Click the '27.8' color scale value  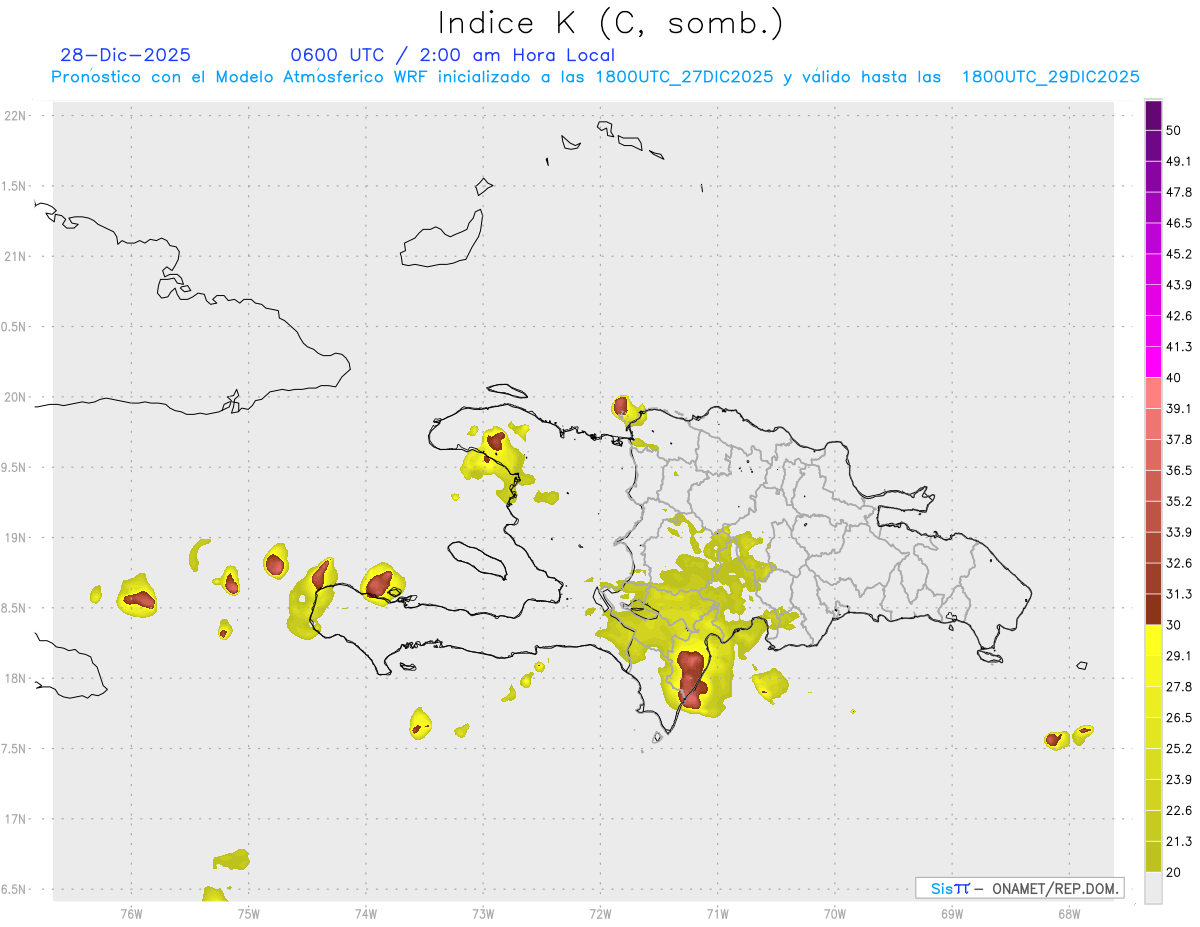point(1179,687)
